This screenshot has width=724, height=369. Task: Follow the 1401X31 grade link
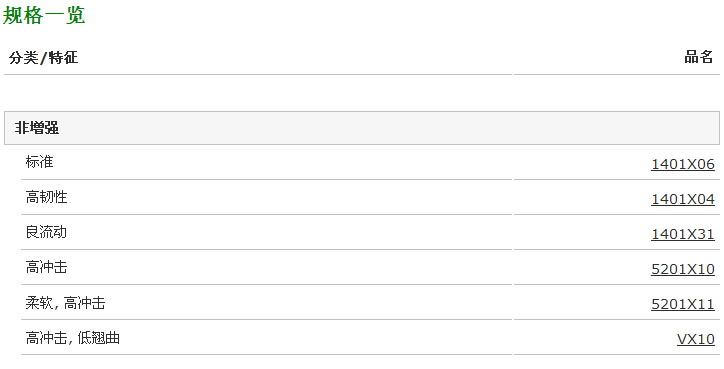682,234
